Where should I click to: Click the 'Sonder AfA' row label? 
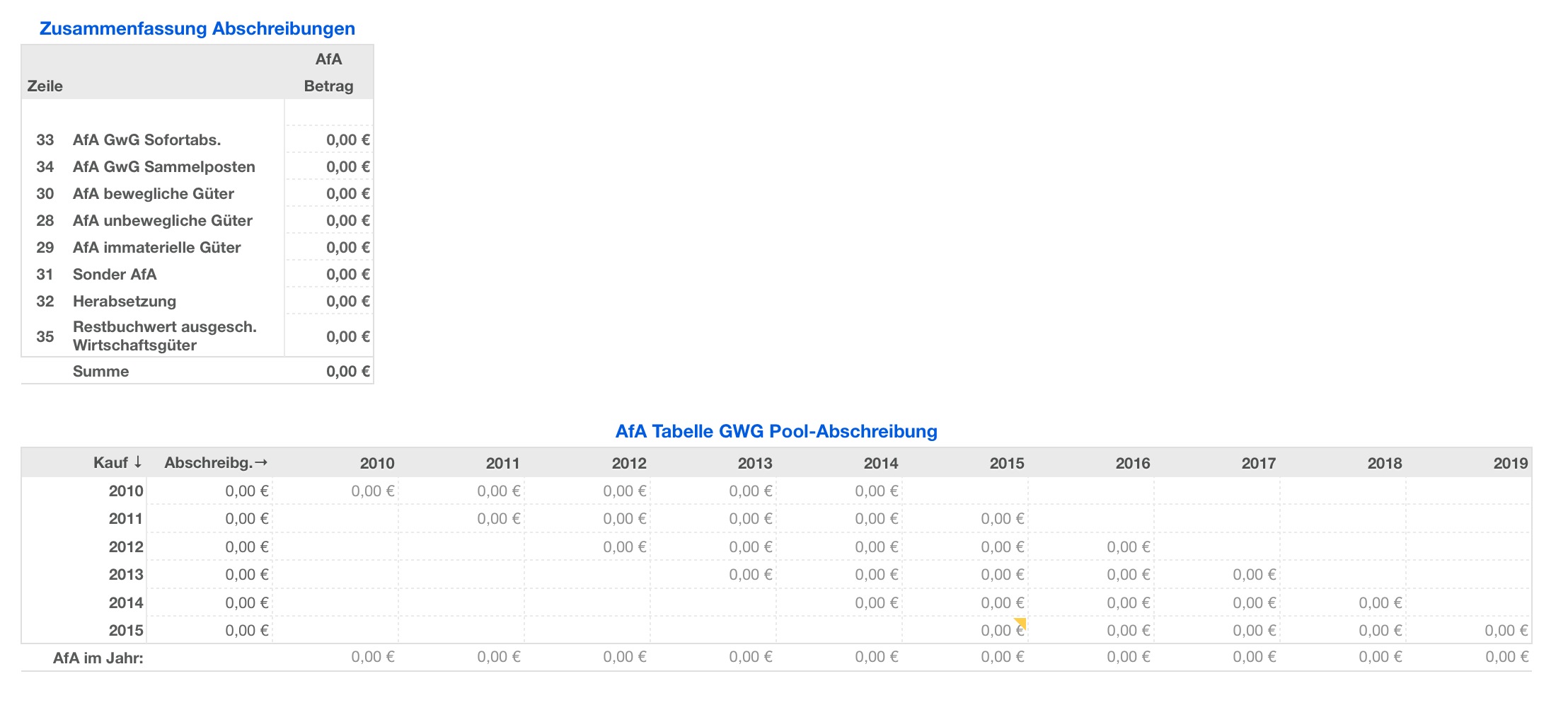point(115,275)
